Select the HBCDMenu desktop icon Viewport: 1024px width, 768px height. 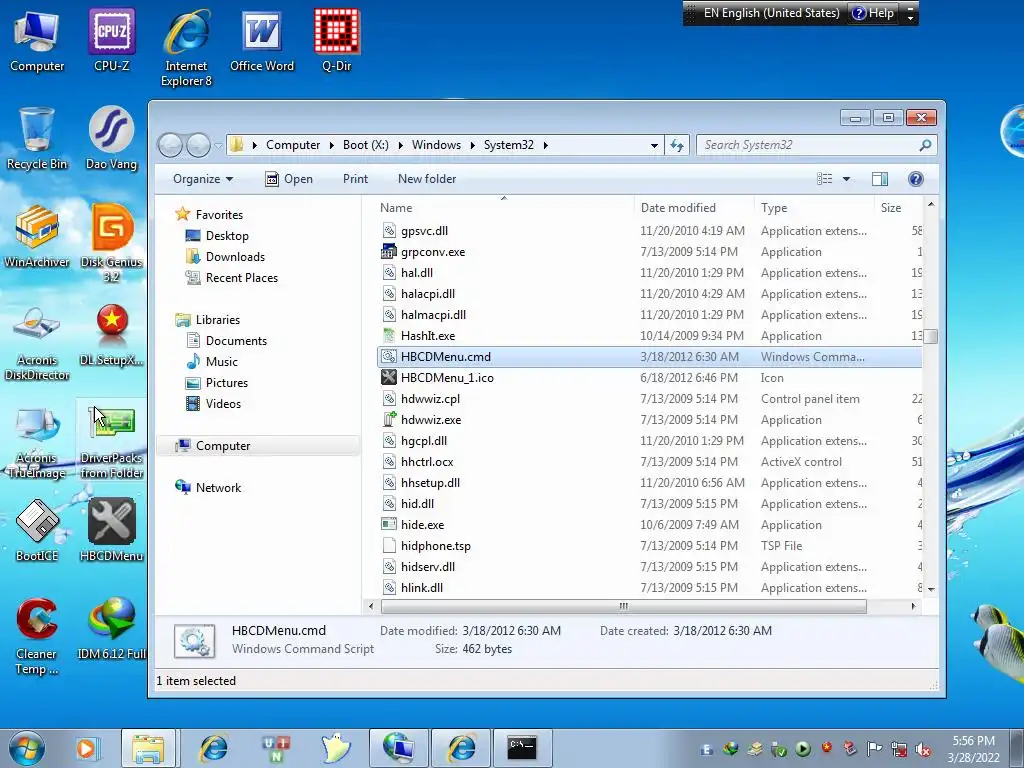112,530
